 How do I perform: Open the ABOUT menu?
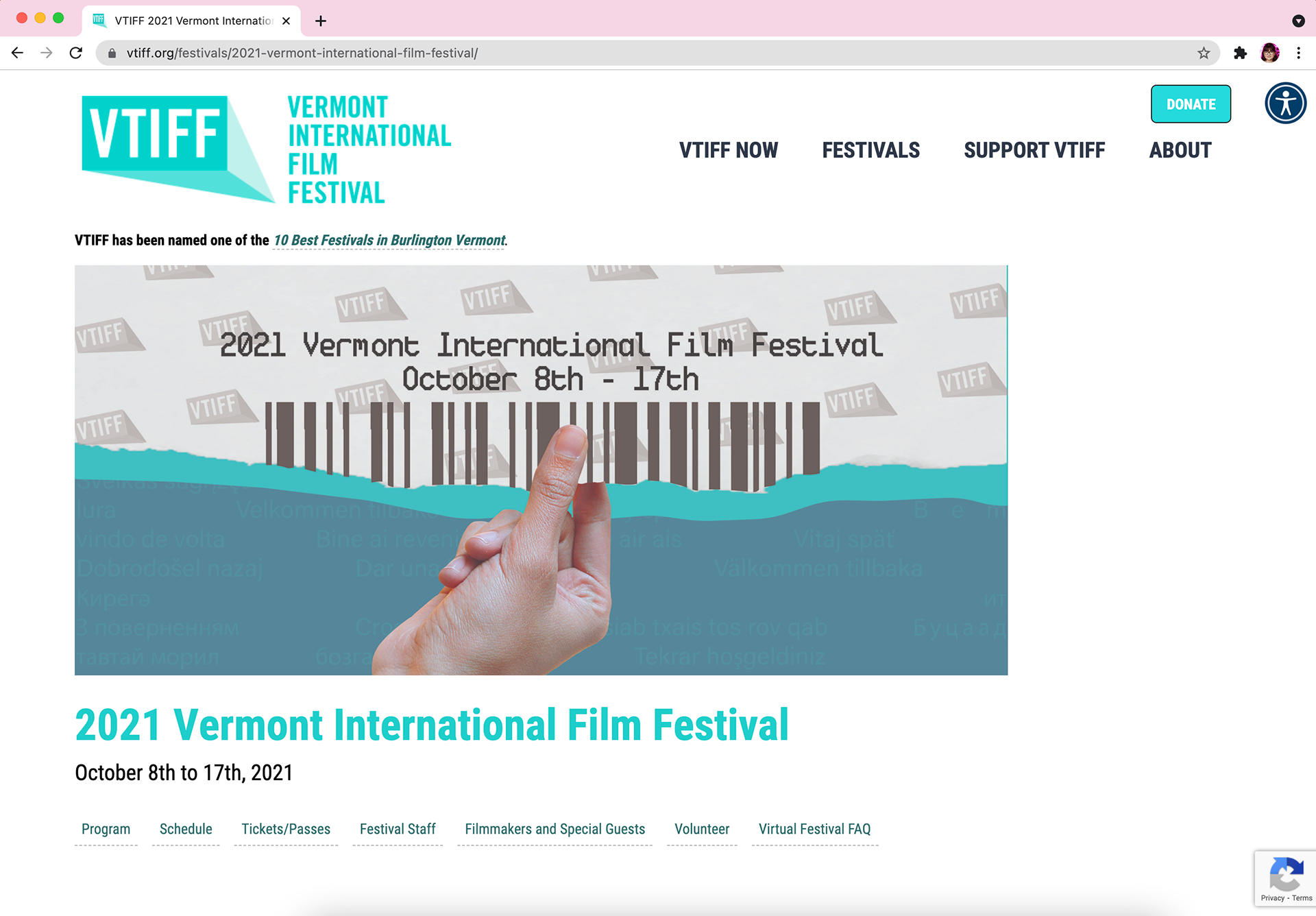pos(1180,150)
